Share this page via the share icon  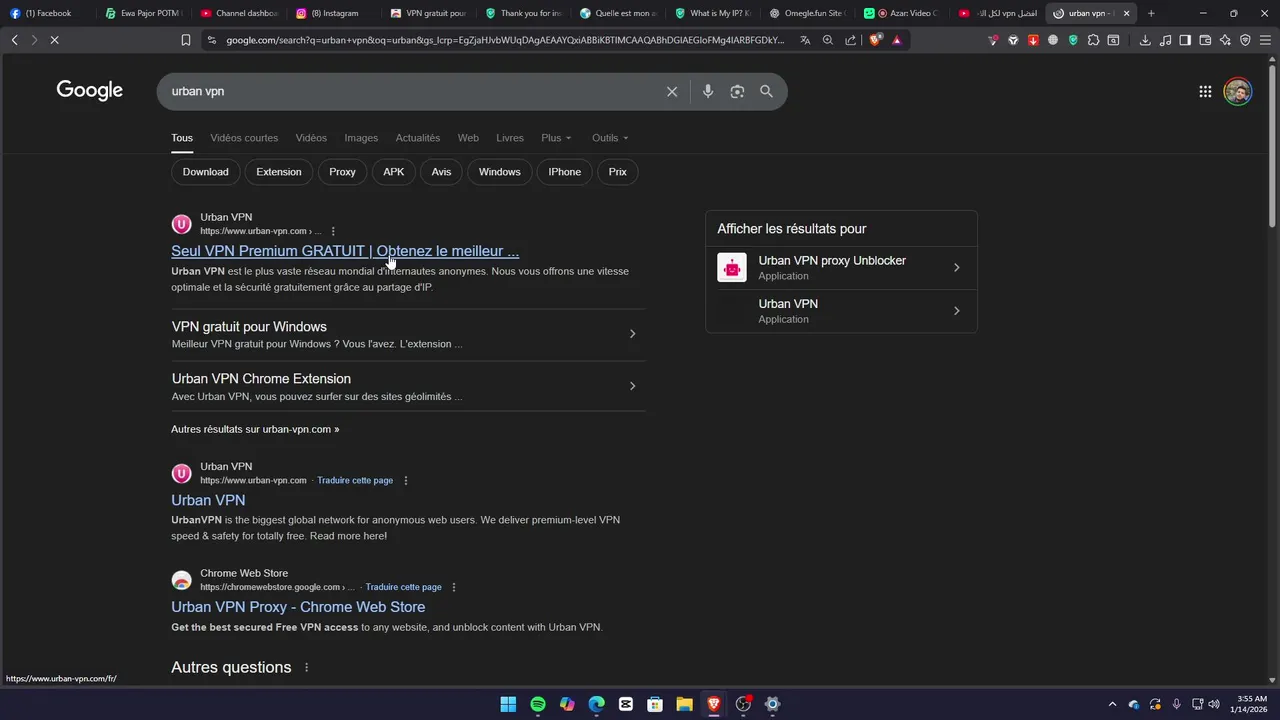851,40
